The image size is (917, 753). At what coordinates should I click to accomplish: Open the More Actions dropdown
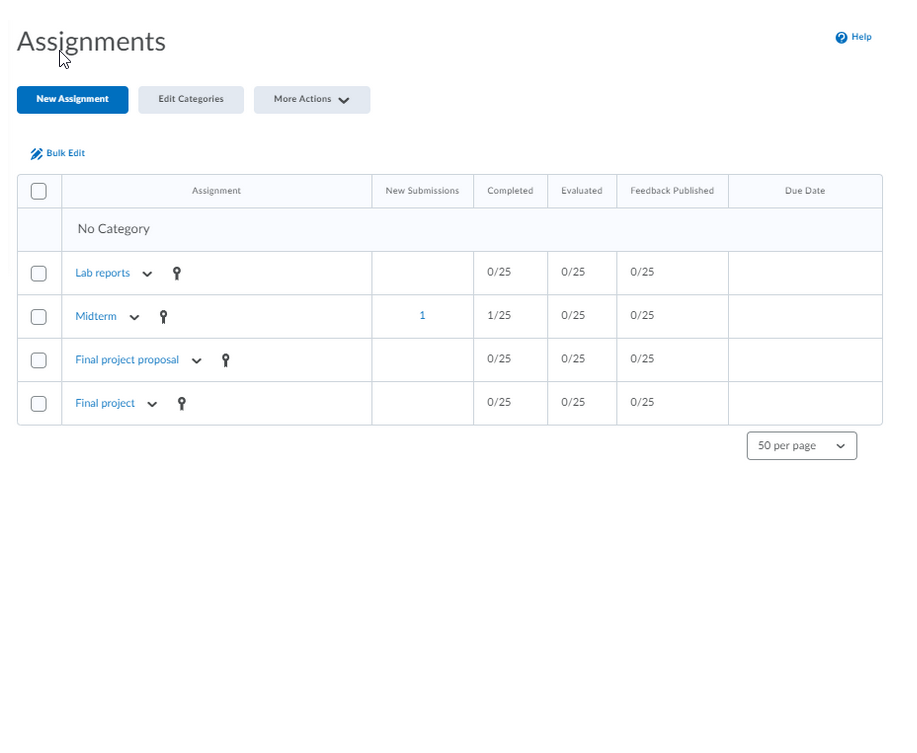tap(311, 100)
